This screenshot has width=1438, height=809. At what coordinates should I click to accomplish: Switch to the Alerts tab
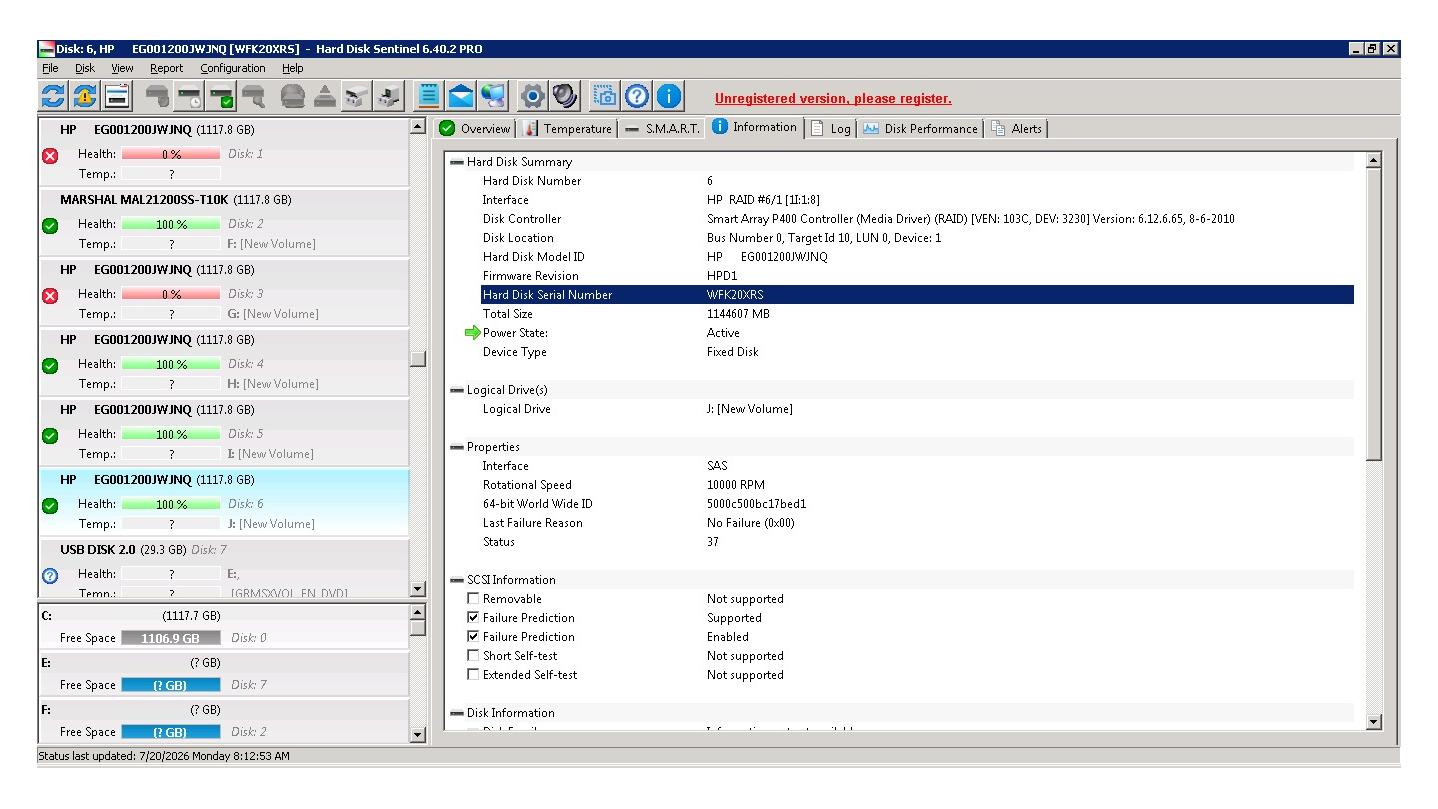1017,128
